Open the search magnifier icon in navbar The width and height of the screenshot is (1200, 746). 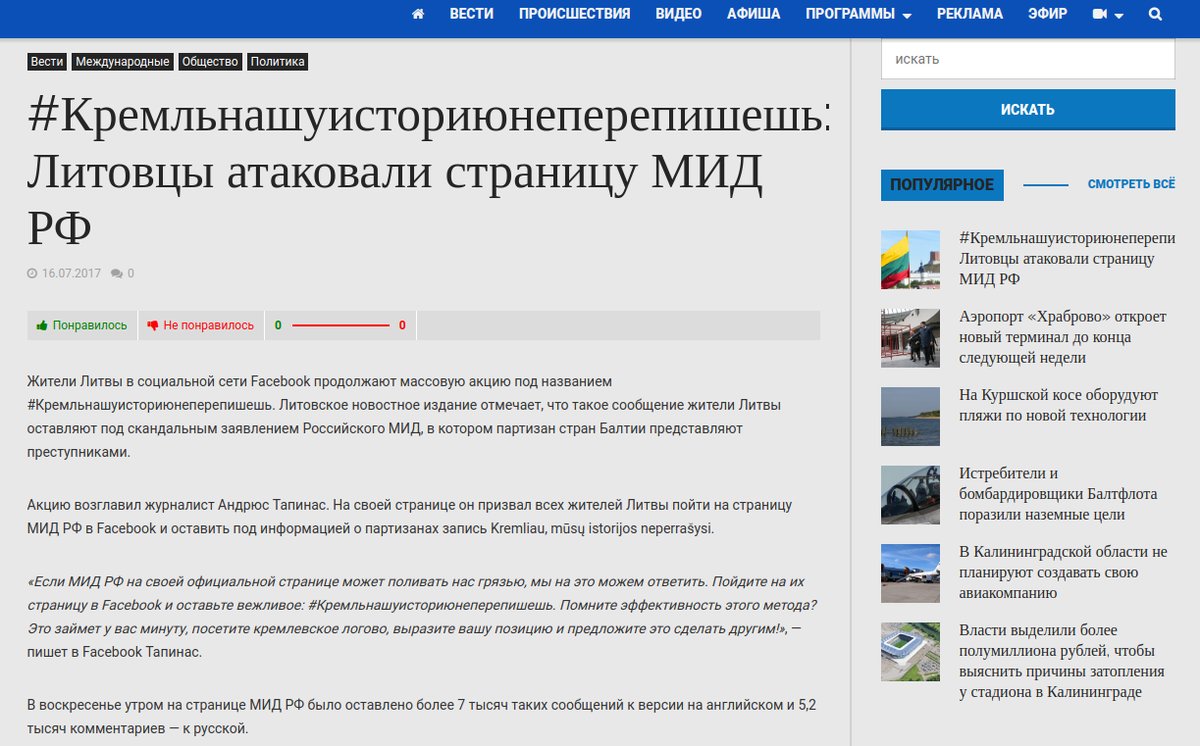point(1156,14)
